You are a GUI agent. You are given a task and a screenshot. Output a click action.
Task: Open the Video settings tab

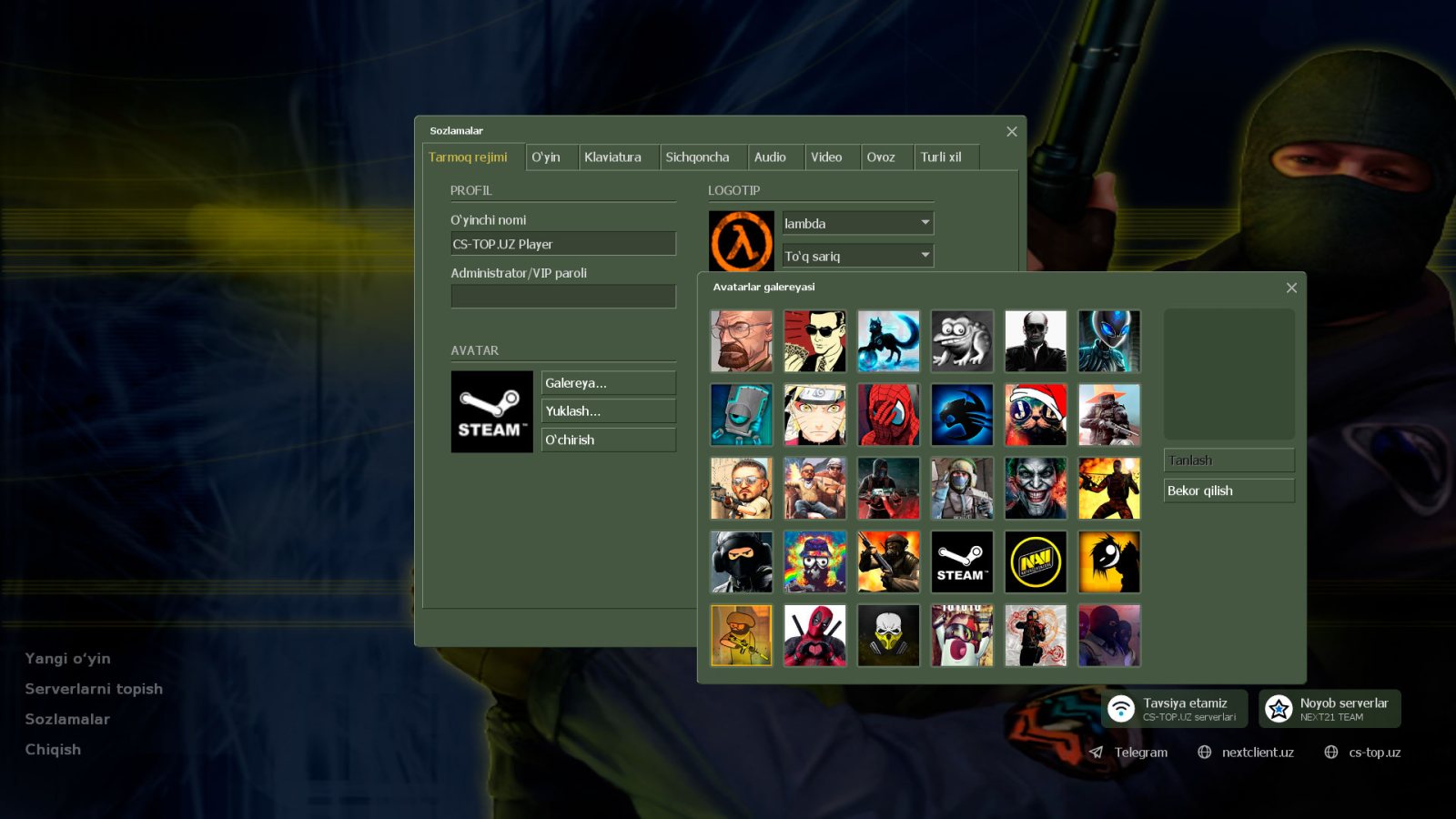[826, 157]
